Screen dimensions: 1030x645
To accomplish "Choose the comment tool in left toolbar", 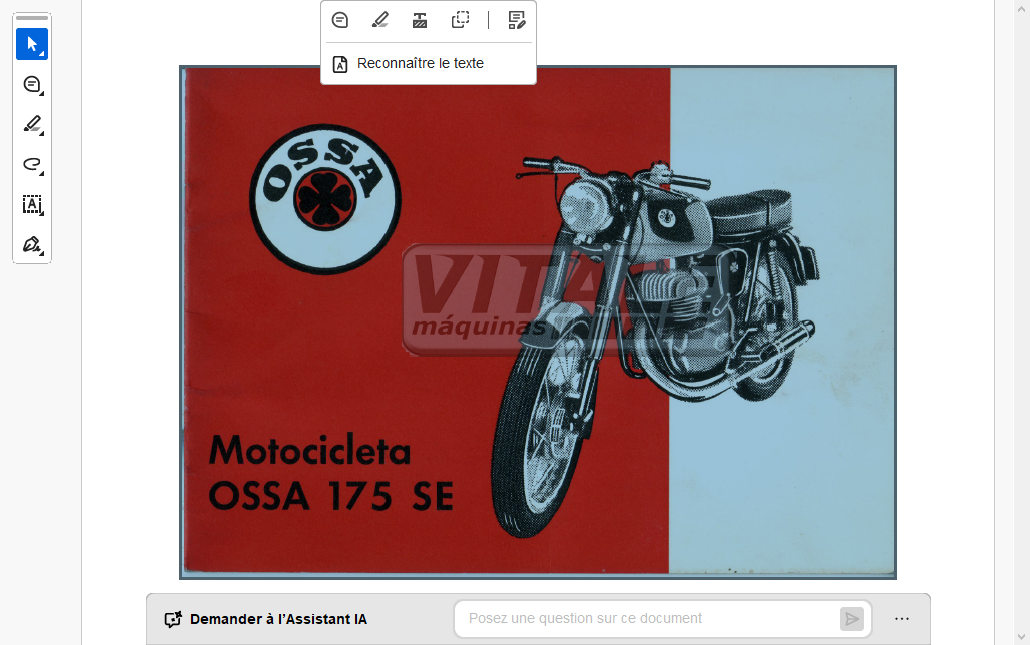I will [x=32, y=85].
